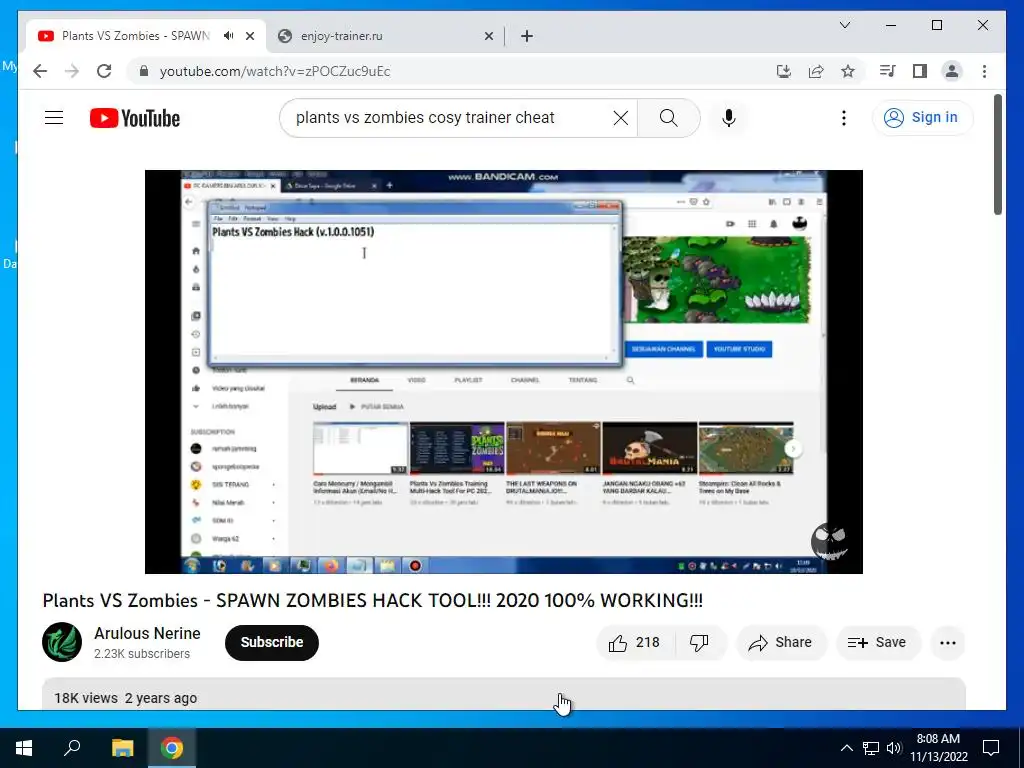The width and height of the screenshot is (1024, 768).
Task: View site info via the padlock
Action: point(144,71)
